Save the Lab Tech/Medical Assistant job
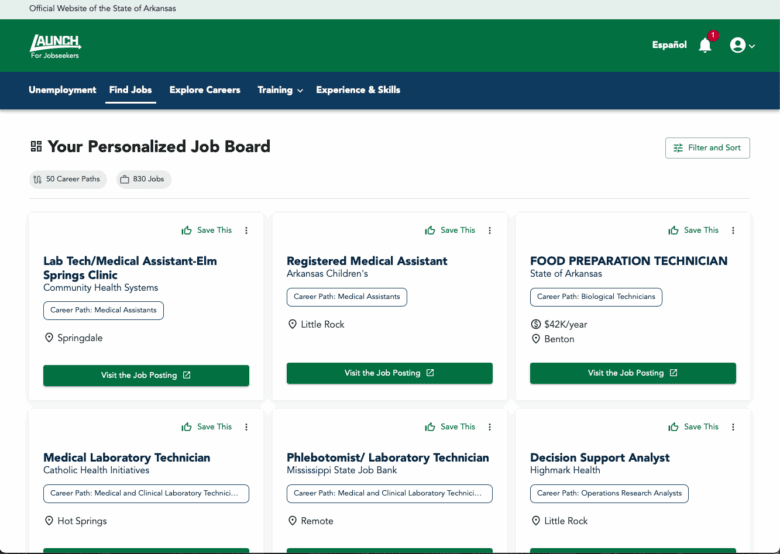The image size is (780, 554). [x=207, y=230]
